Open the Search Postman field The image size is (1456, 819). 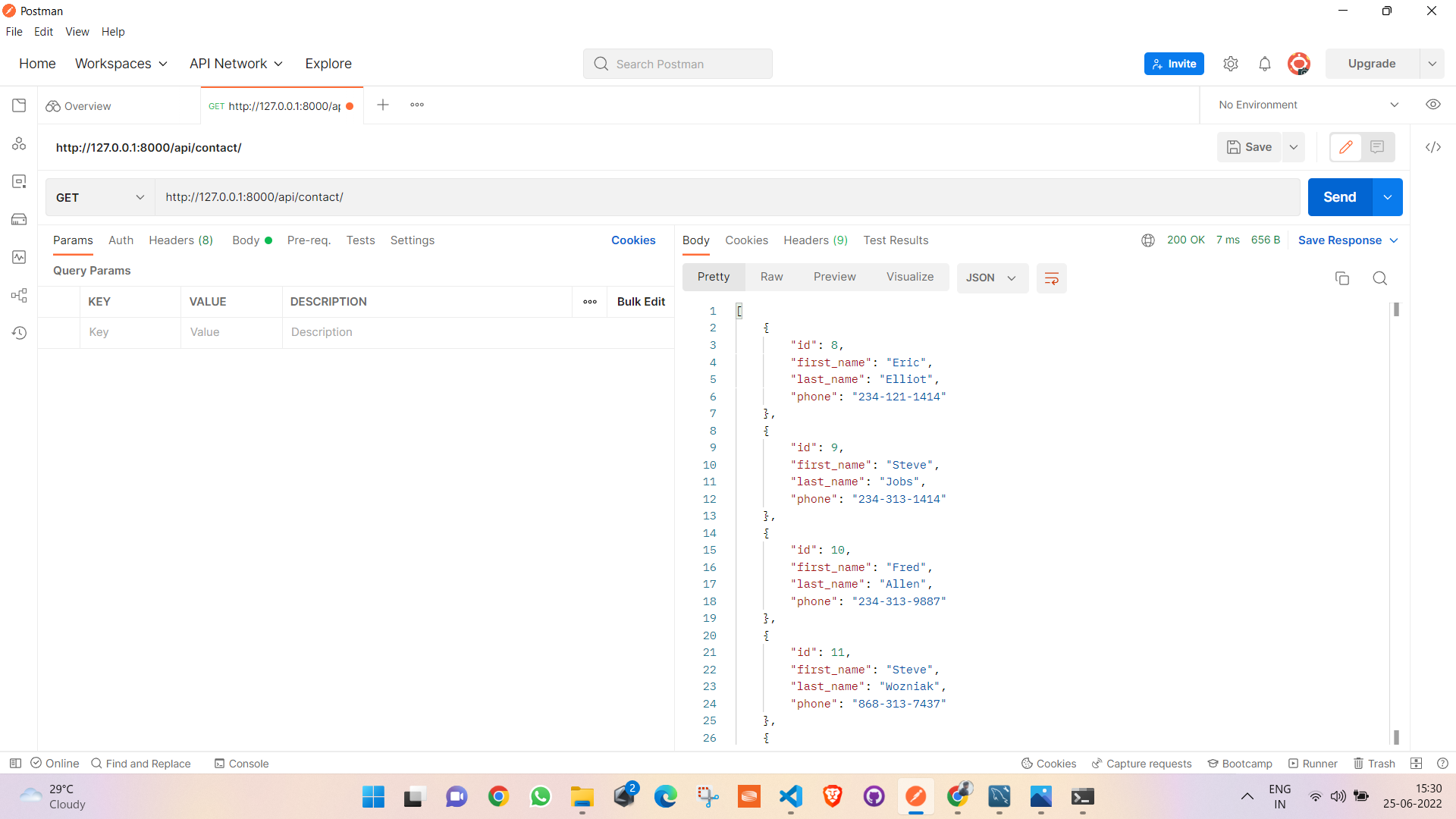tap(677, 64)
